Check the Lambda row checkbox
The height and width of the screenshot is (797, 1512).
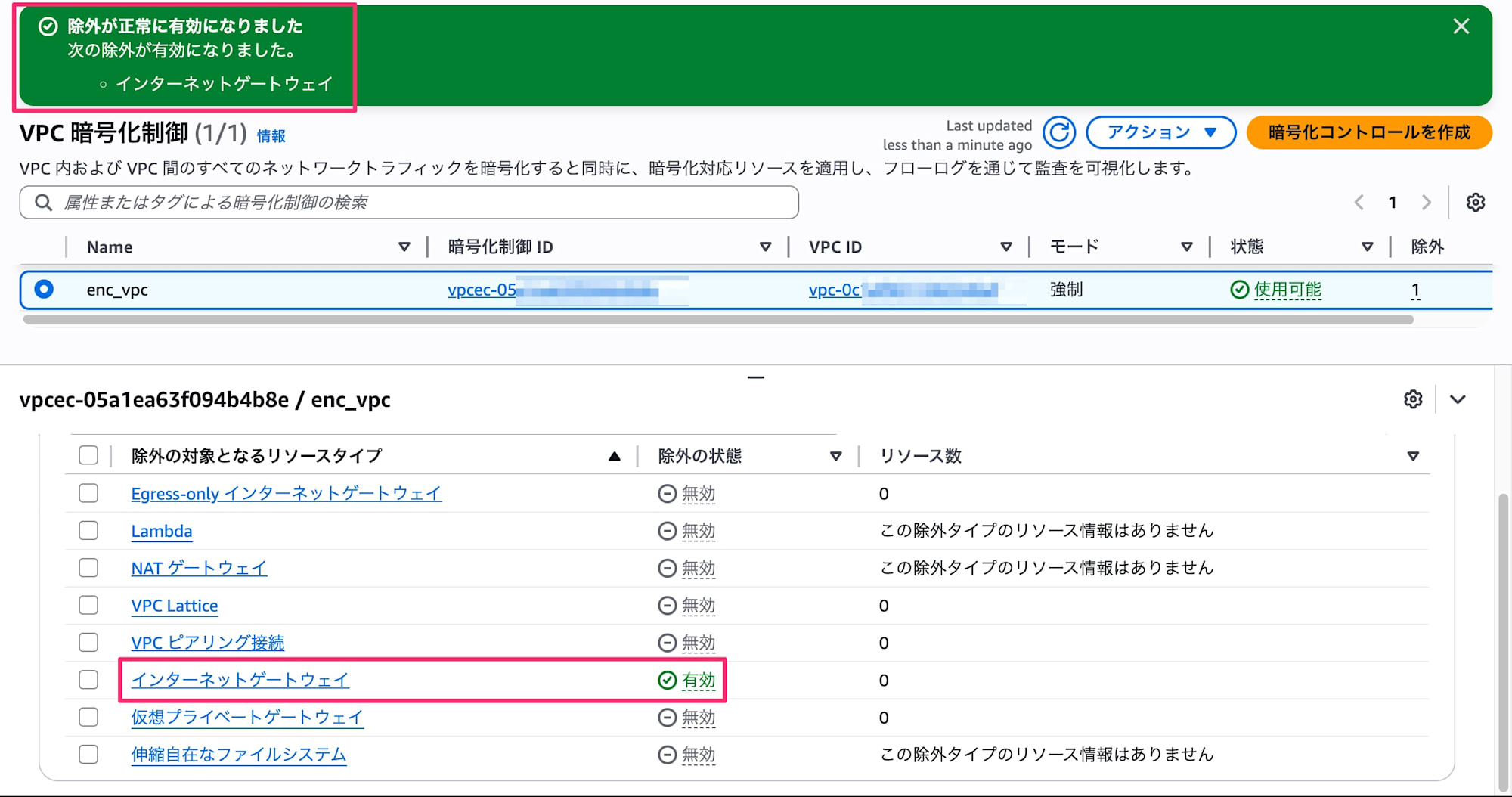[88, 530]
